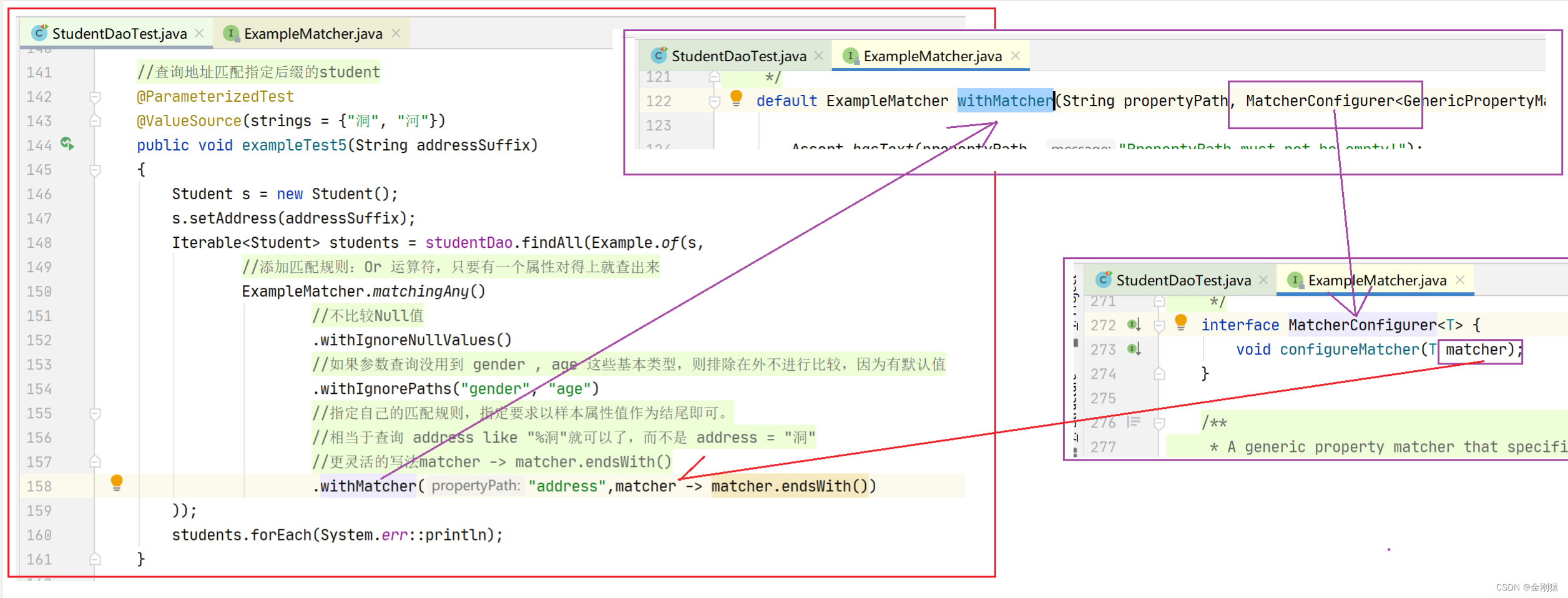This screenshot has height=598, width=1568.
Task: Close the StudentDaoTest.java tab above line 141
Action: (199, 33)
